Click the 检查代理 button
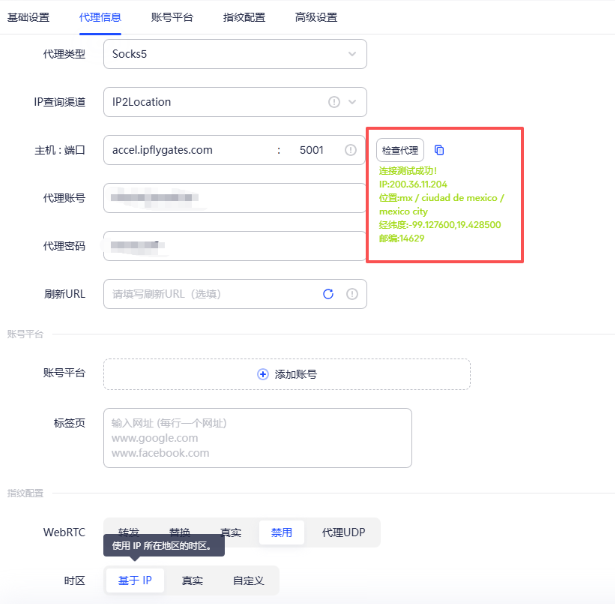The image size is (615, 604). click(400, 150)
